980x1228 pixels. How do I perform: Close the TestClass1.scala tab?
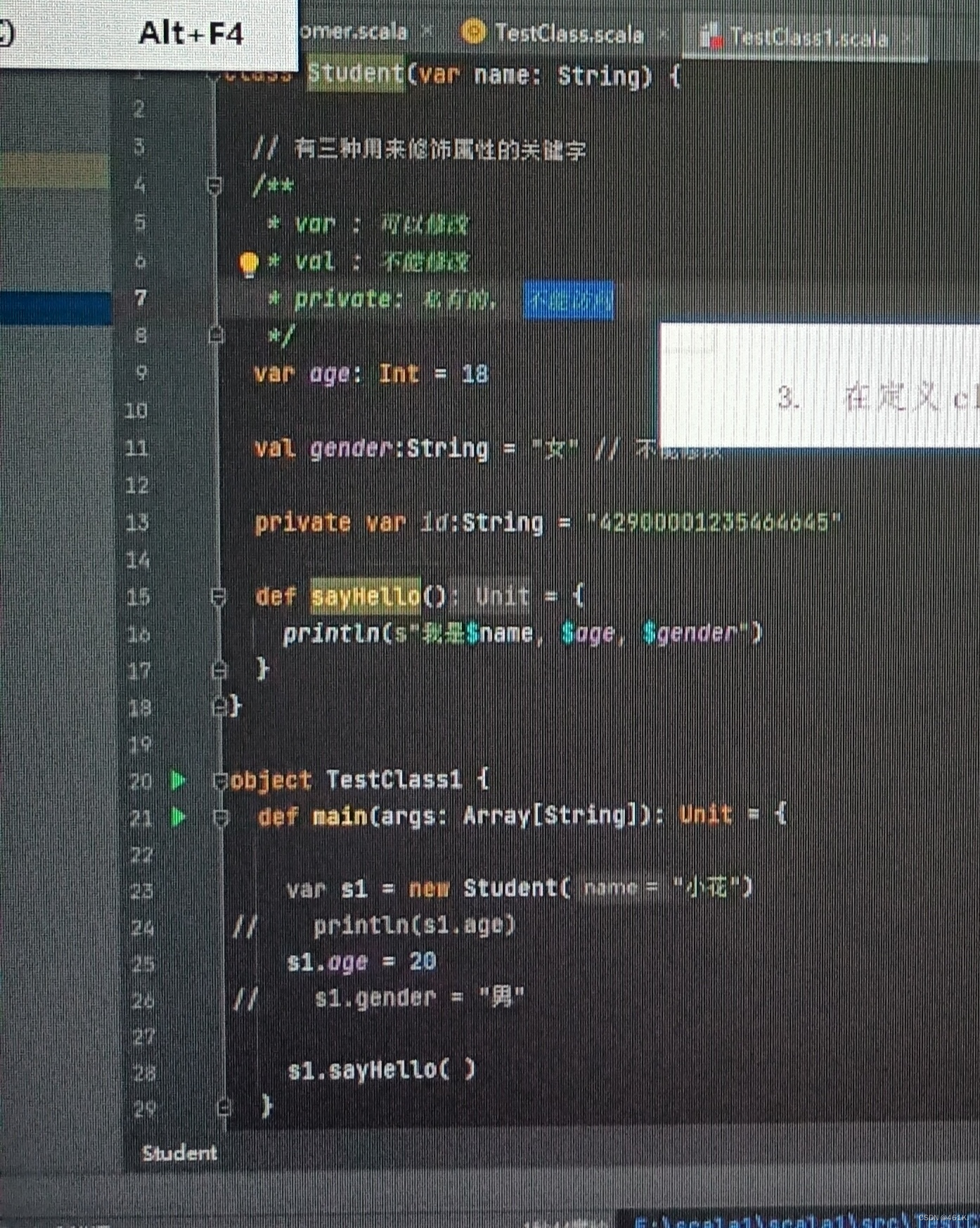pos(906,37)
